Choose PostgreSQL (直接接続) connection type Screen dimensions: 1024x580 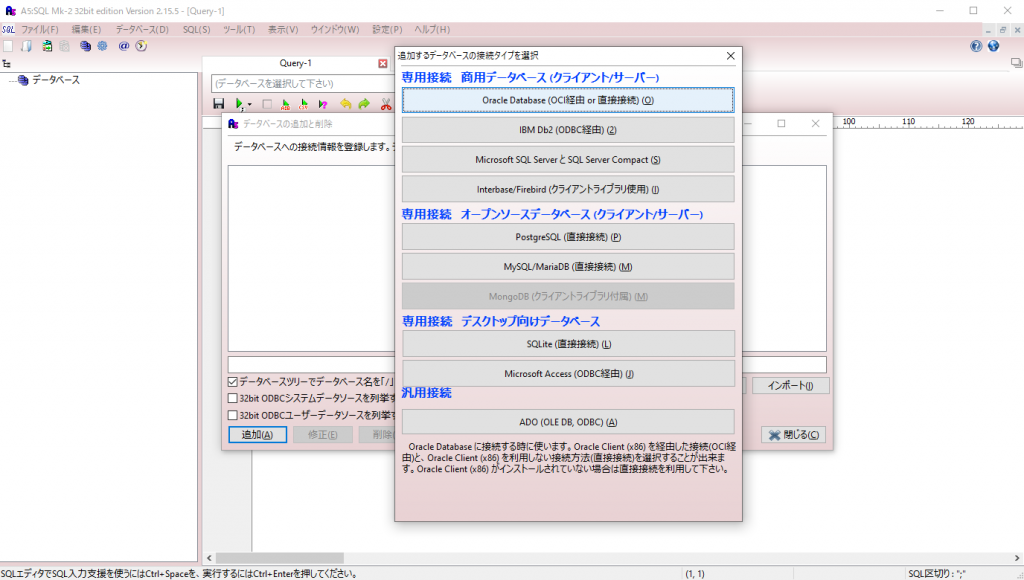567,237
